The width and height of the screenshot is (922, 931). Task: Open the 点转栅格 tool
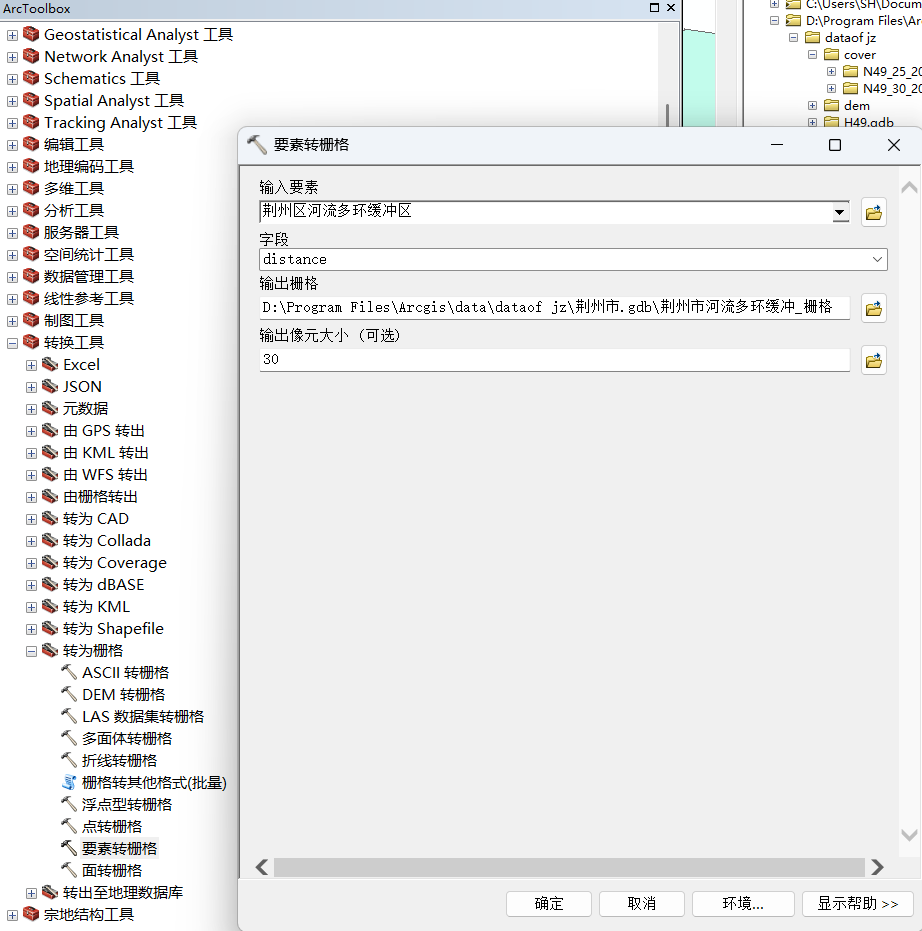112,826
